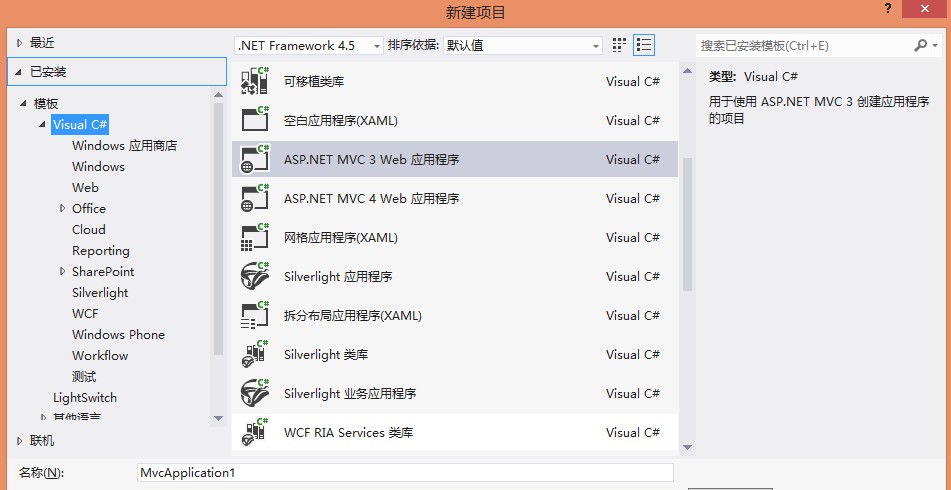This screenshot has height=490, width=951.
Task: Select the WCF RIA Services 类库 icon
Action: point(255,432)
